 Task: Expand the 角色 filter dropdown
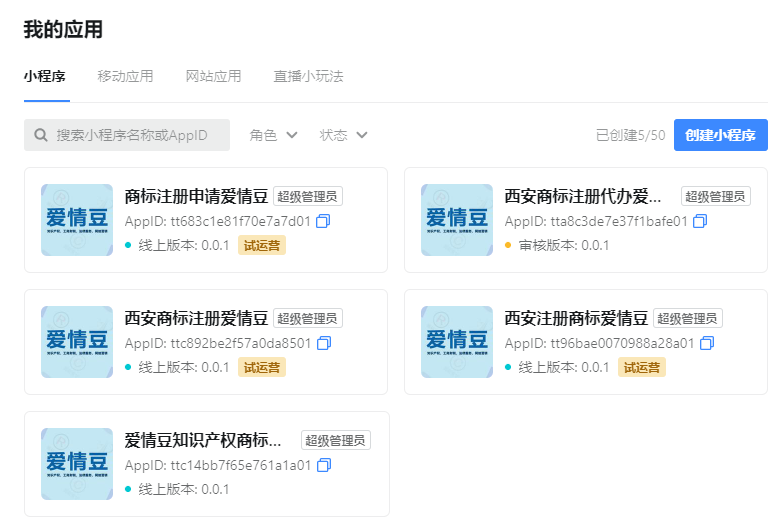pyautogui.click(x=274, y=135)
